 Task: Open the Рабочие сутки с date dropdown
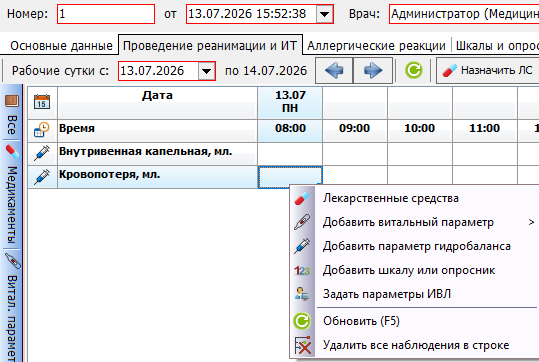pos(206,71)
